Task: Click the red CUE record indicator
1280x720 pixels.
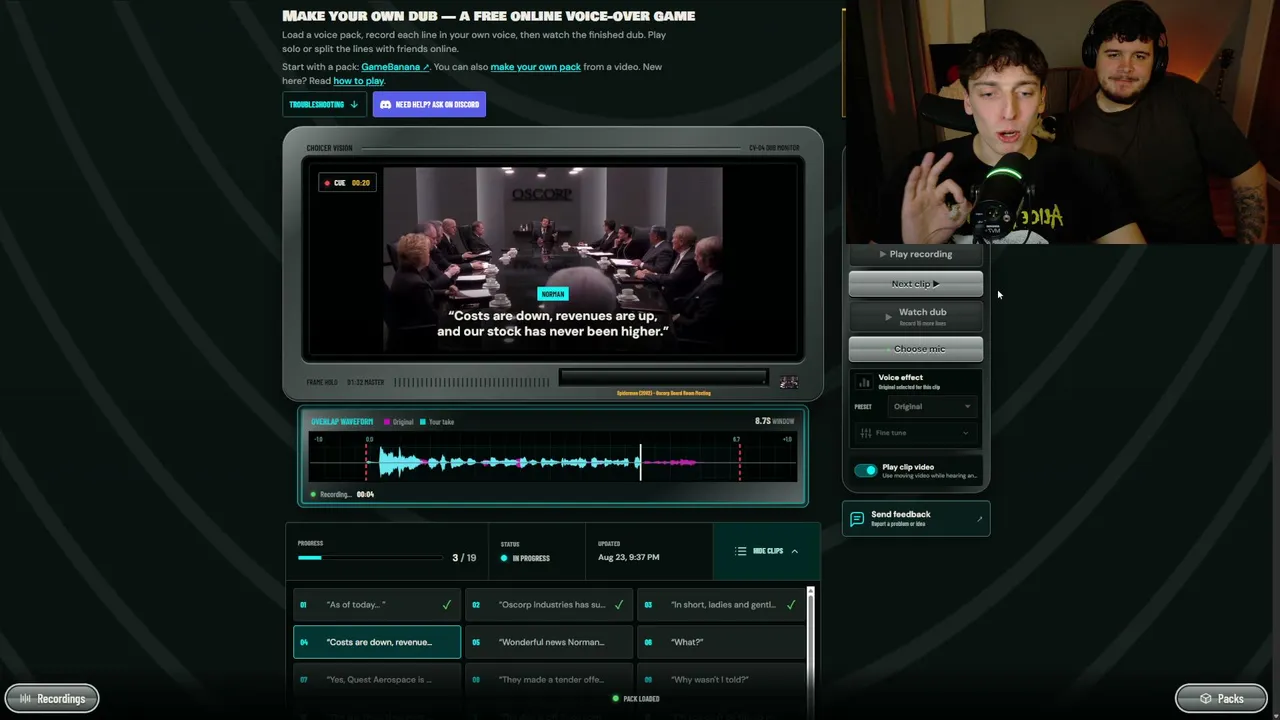Action: pos(327,183)
